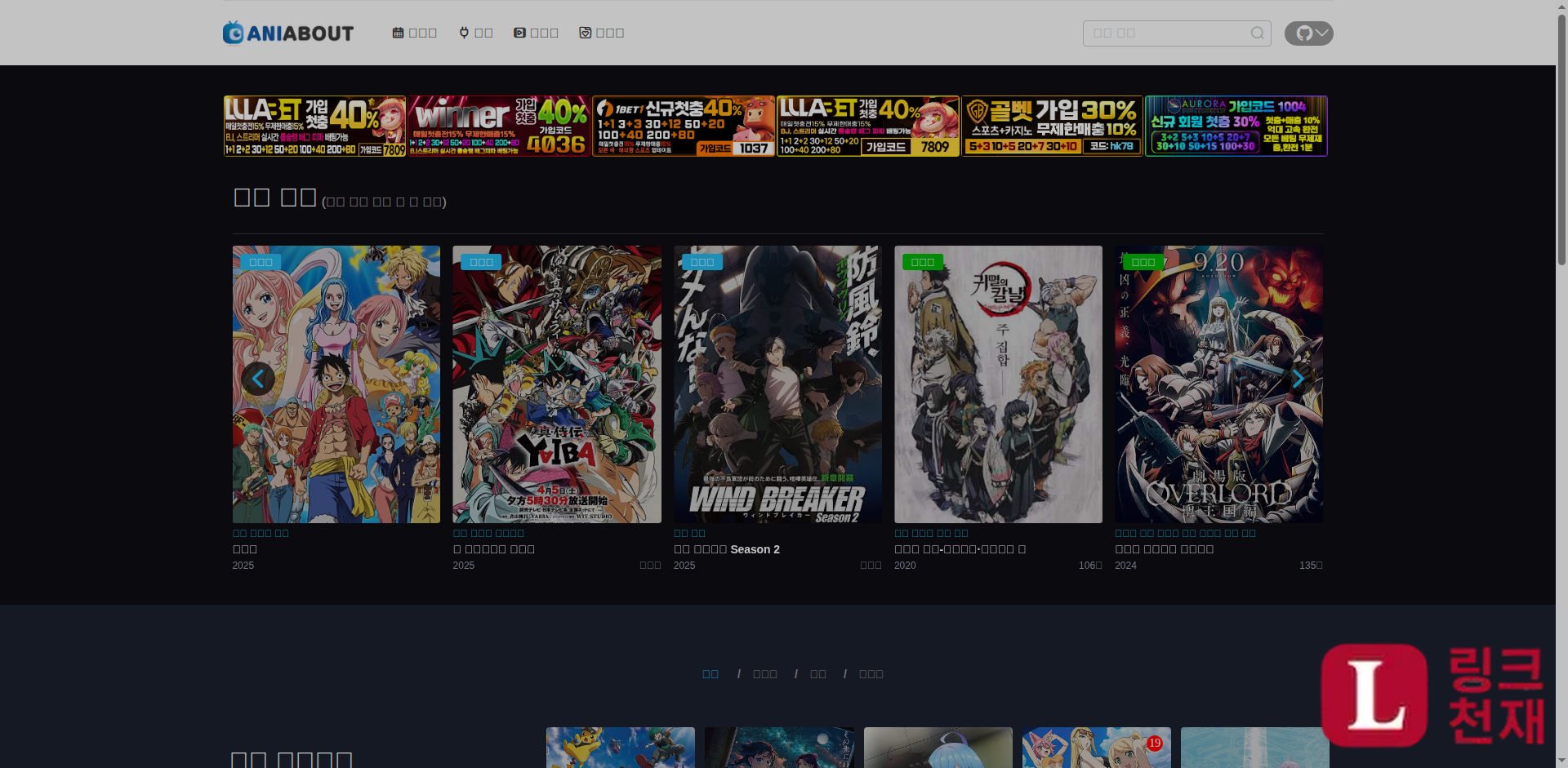The image size is (1568, 768).
Task: Open the thumbnail with red 19 badge
Action: pos(1097,748)
